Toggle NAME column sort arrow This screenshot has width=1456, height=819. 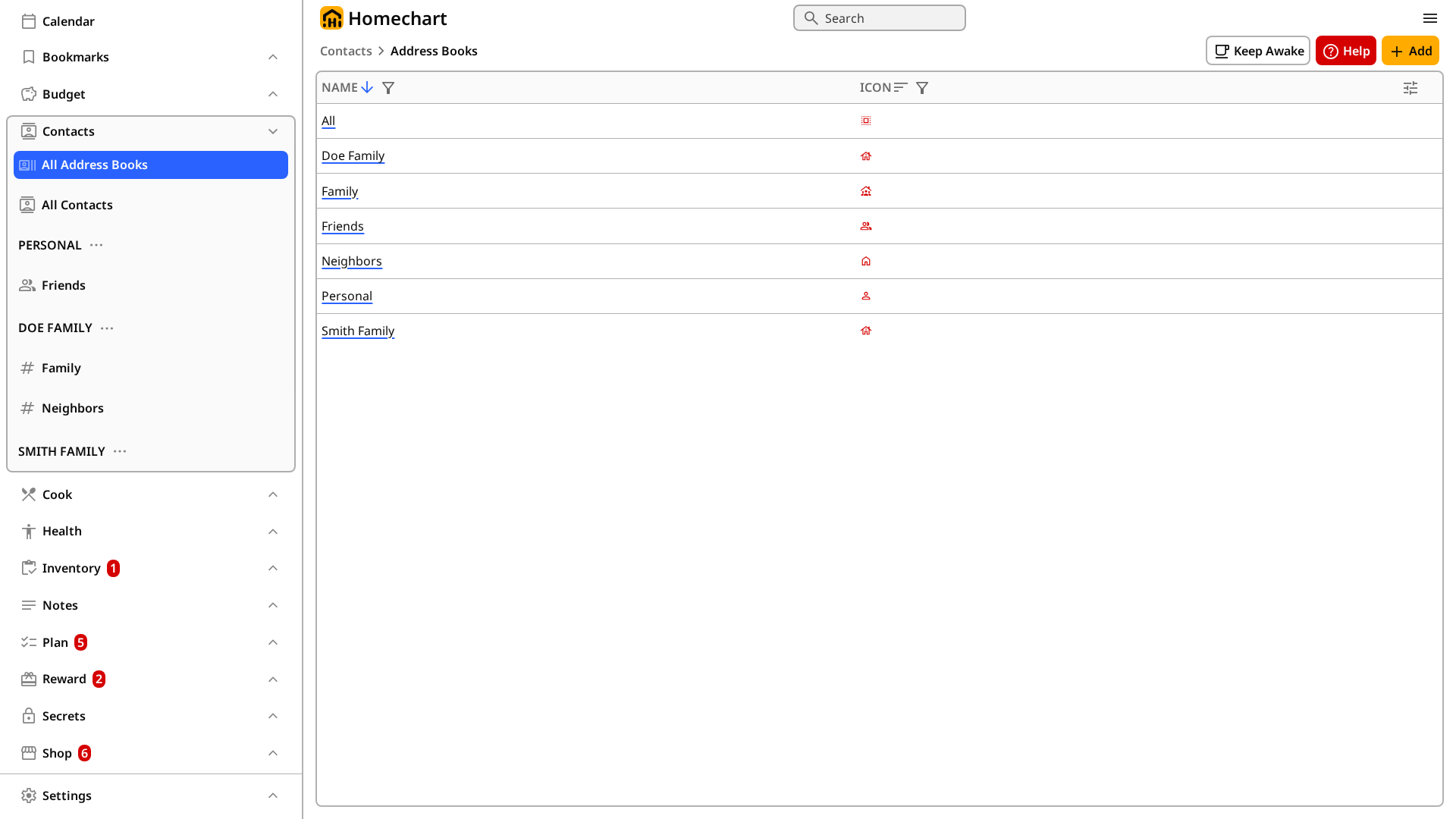pos(367,88)
